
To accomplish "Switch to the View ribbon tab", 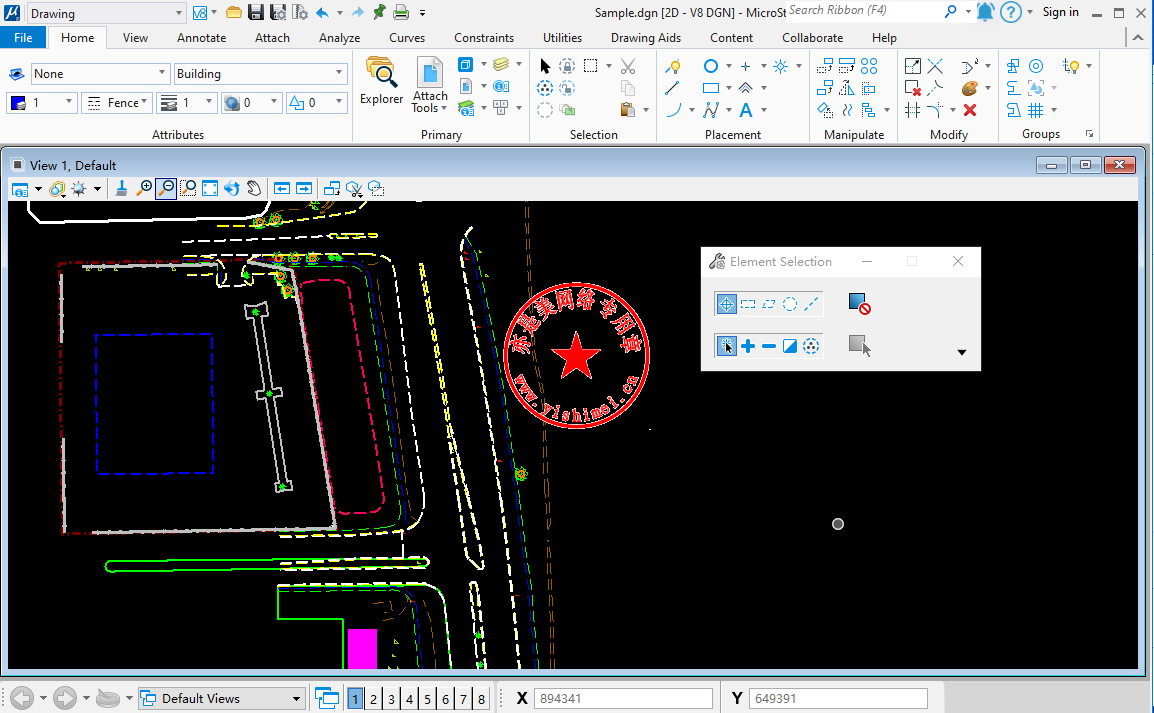I will 135,38.
